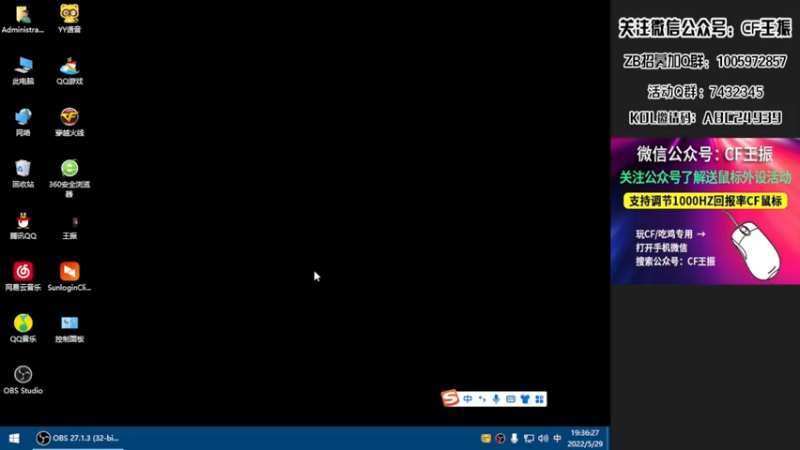Screen dimensions: 800x450
Task: Click the microphone tray icon
Action: point(514,439)
